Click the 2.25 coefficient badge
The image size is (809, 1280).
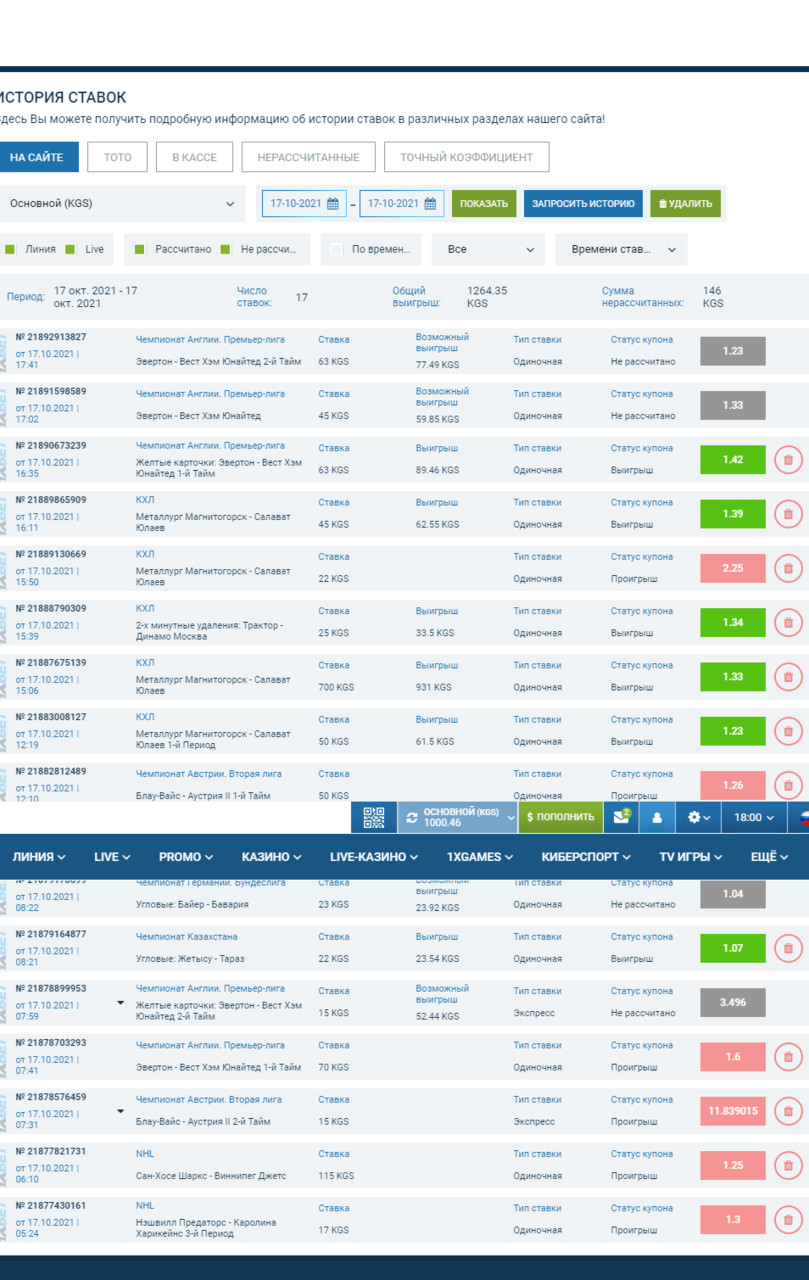point(733,568)
